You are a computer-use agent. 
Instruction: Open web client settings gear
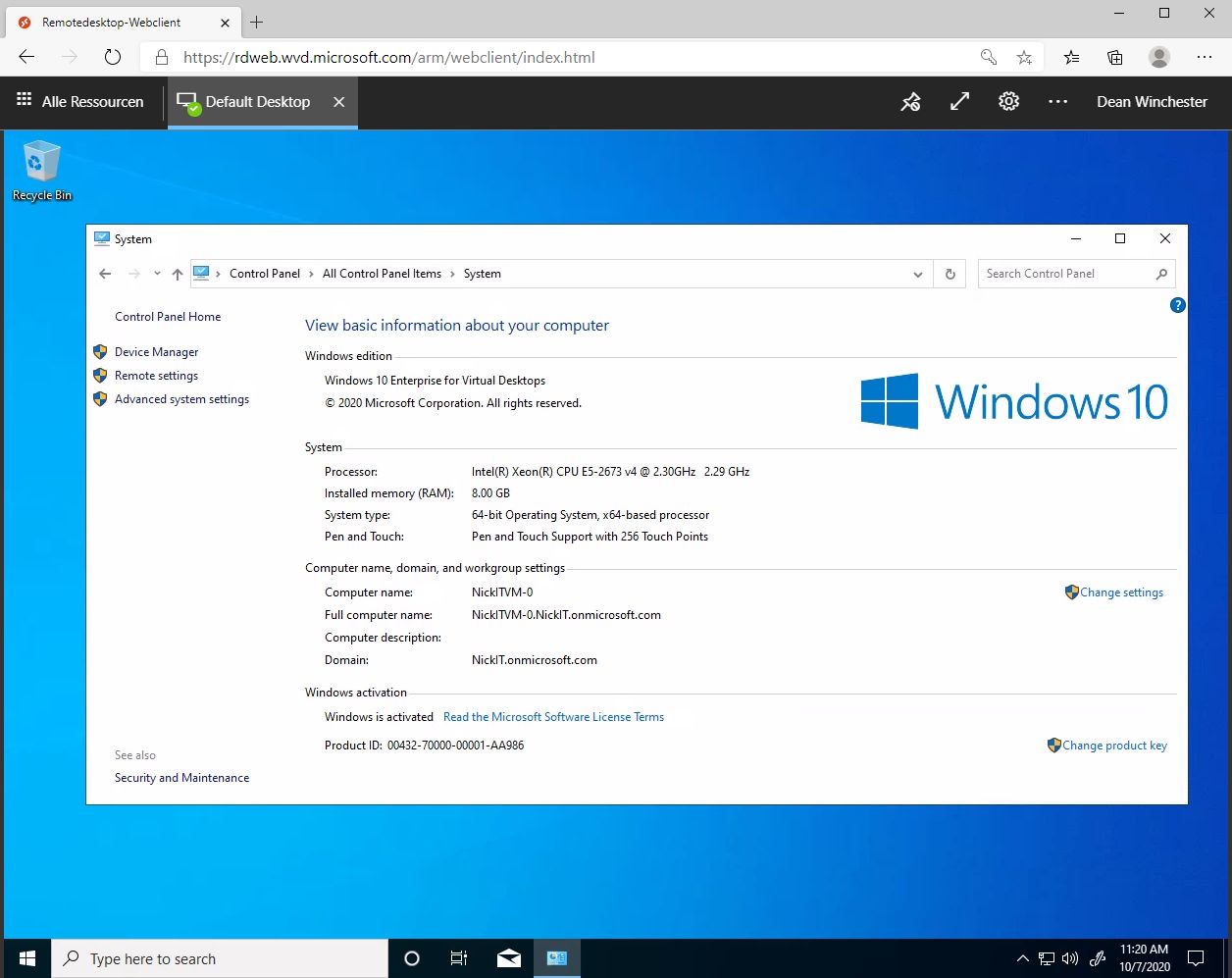point(1008,102)
